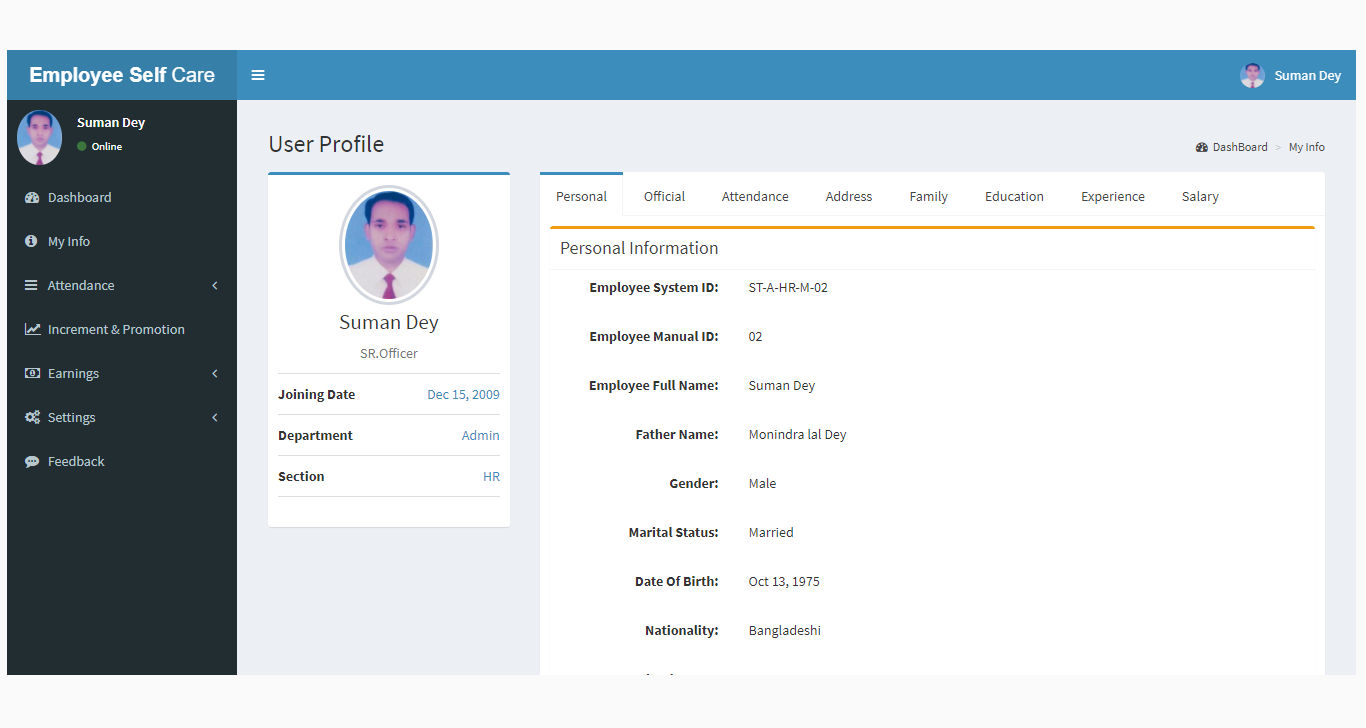Viewport: 1366px width, 728px height.
Task: Click the breadcrumb dashboard gauge icon
Action: click(1202, 147)
